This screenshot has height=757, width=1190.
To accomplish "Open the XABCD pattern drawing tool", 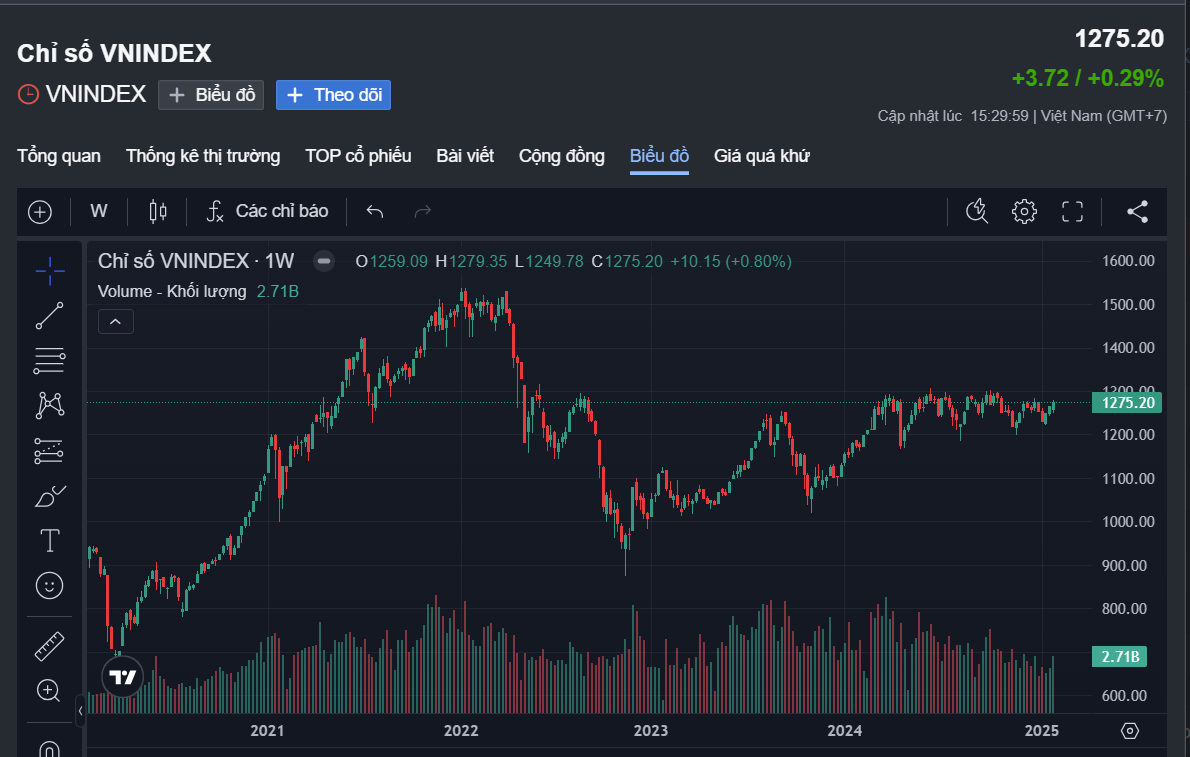I will 49,405.
